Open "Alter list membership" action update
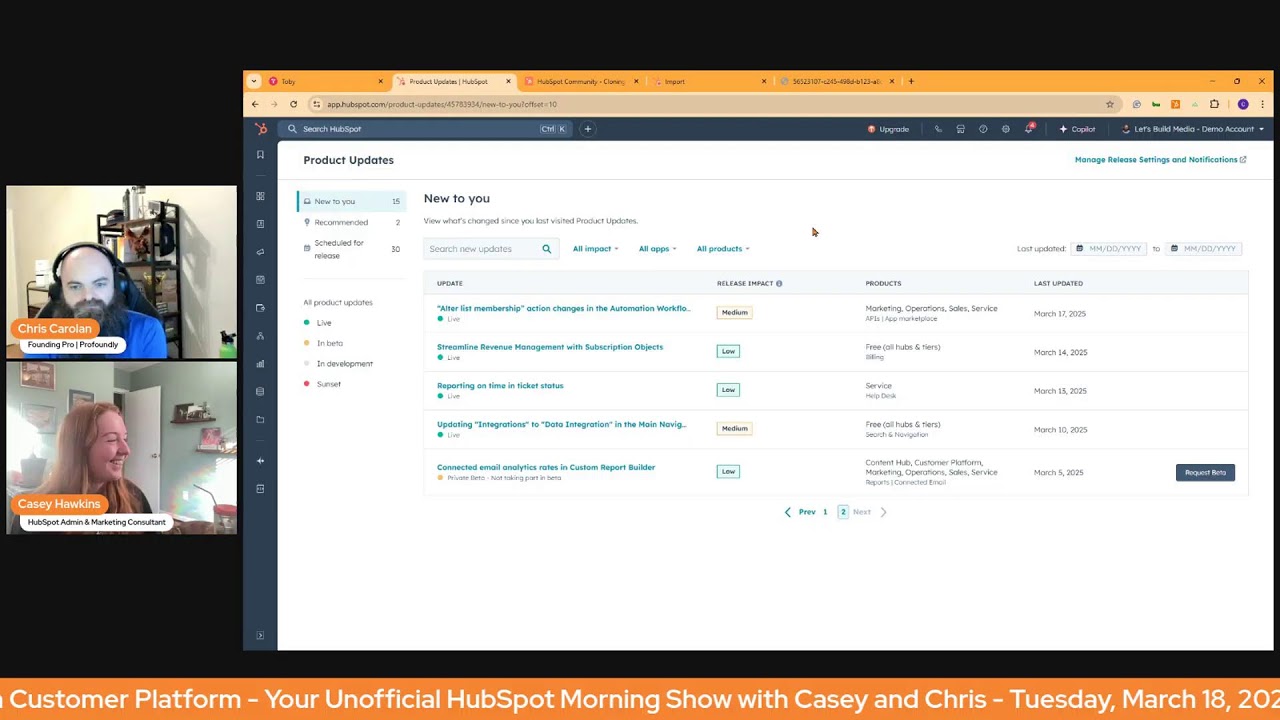This screenshot has height=720, width=1280. click(563, 308)
